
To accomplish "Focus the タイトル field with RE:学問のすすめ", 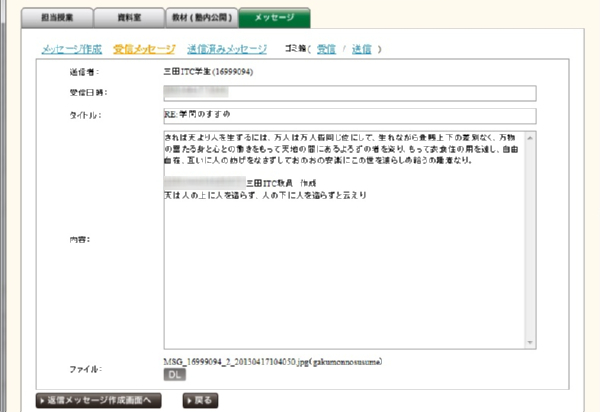I will 350,115.
